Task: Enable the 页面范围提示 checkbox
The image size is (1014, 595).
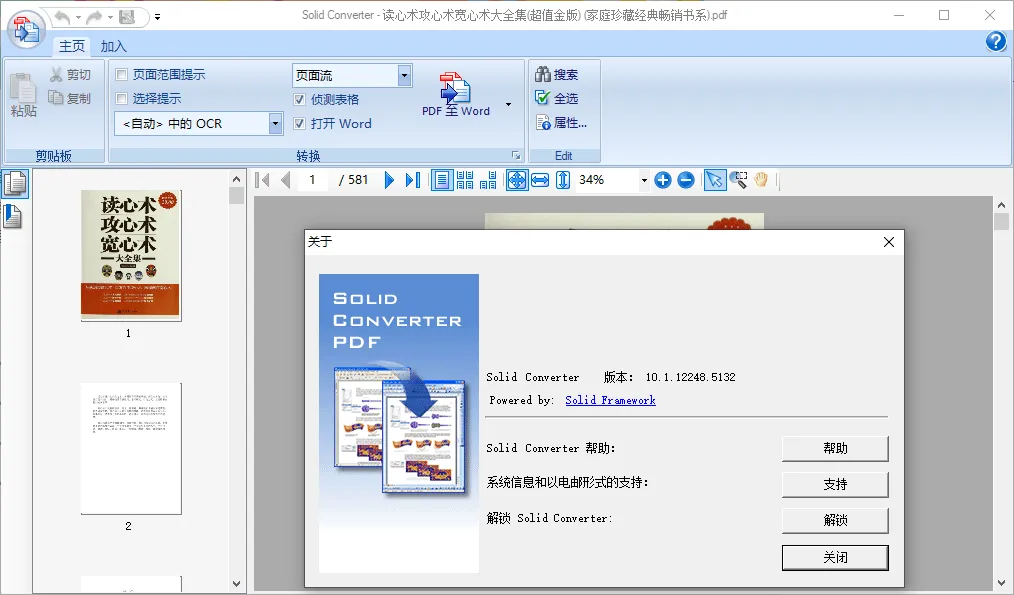Action: [x=122, y=73]
